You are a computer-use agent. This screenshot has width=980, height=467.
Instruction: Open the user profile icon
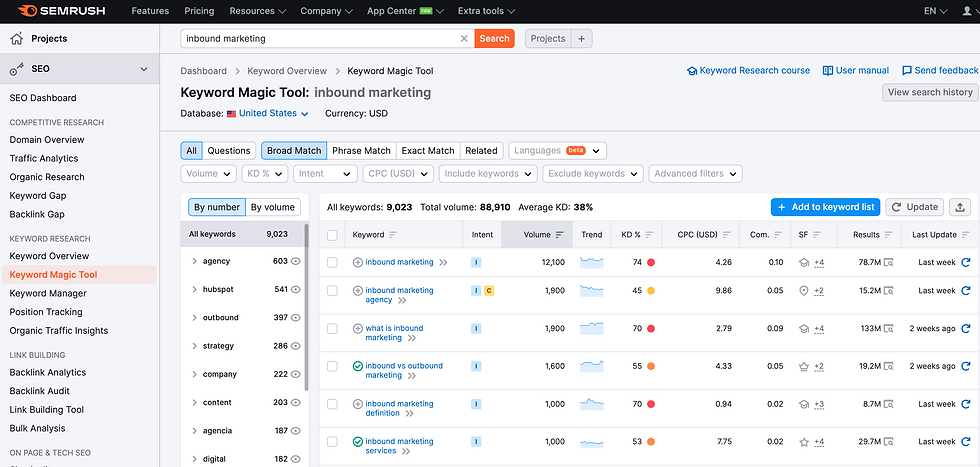968,11
